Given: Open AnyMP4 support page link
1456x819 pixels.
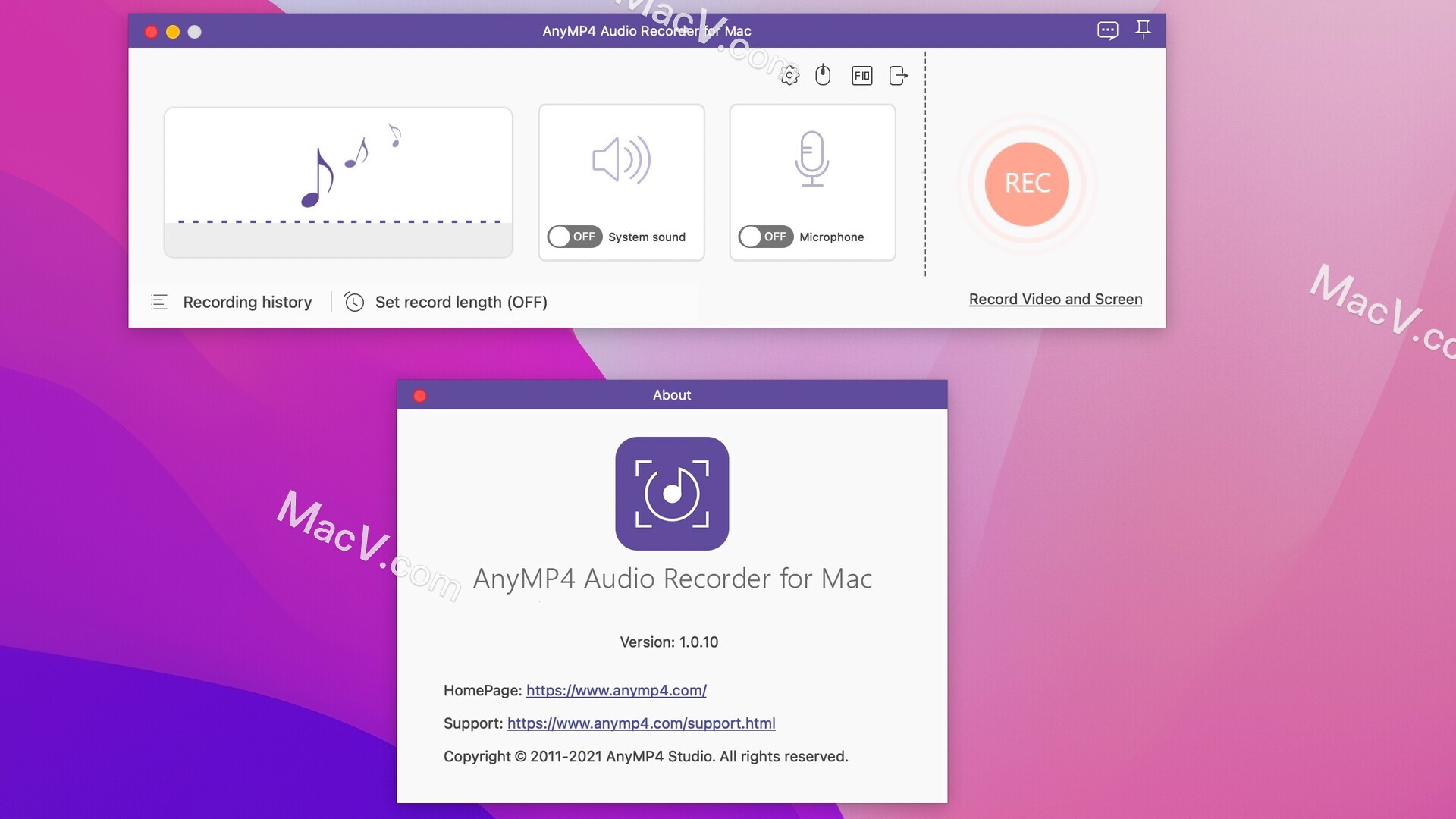Looking at the screenshot, I should coord(641,723).
